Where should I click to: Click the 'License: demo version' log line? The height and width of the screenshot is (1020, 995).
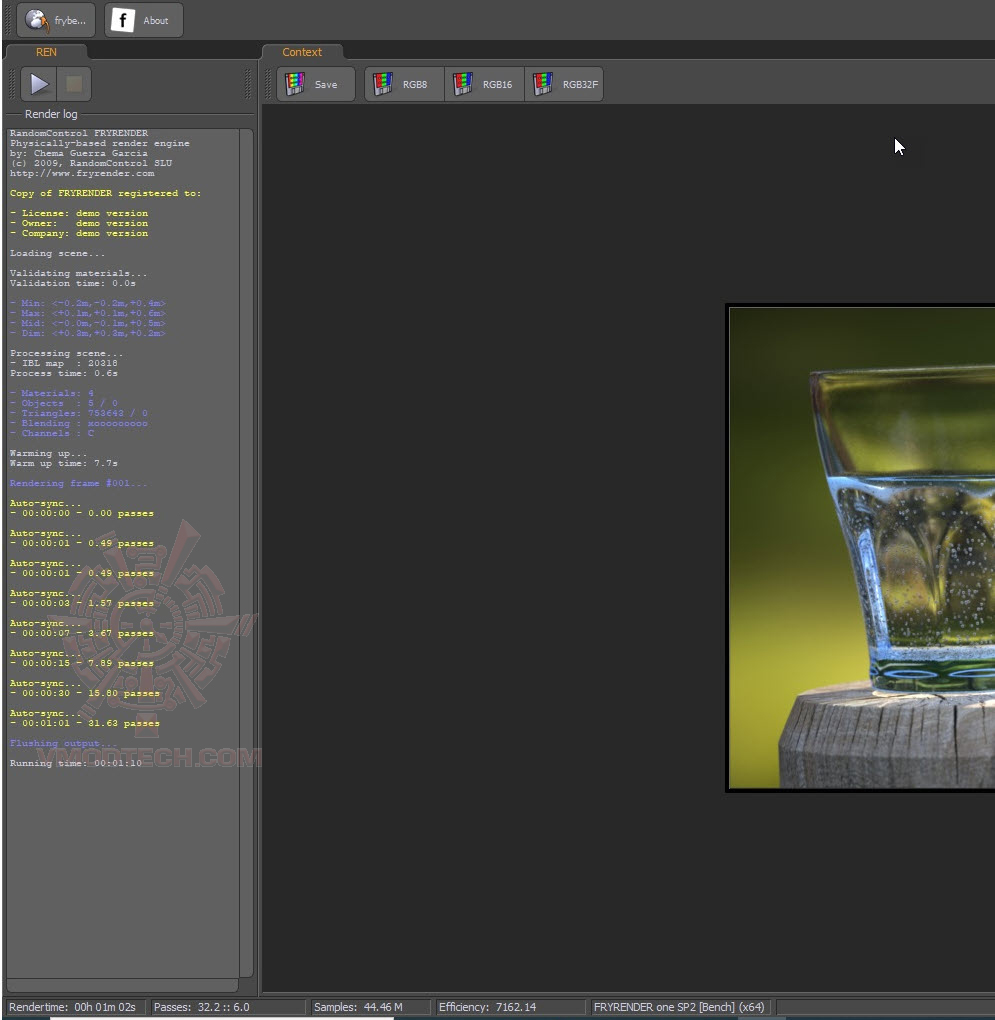[x=79, y=213]
